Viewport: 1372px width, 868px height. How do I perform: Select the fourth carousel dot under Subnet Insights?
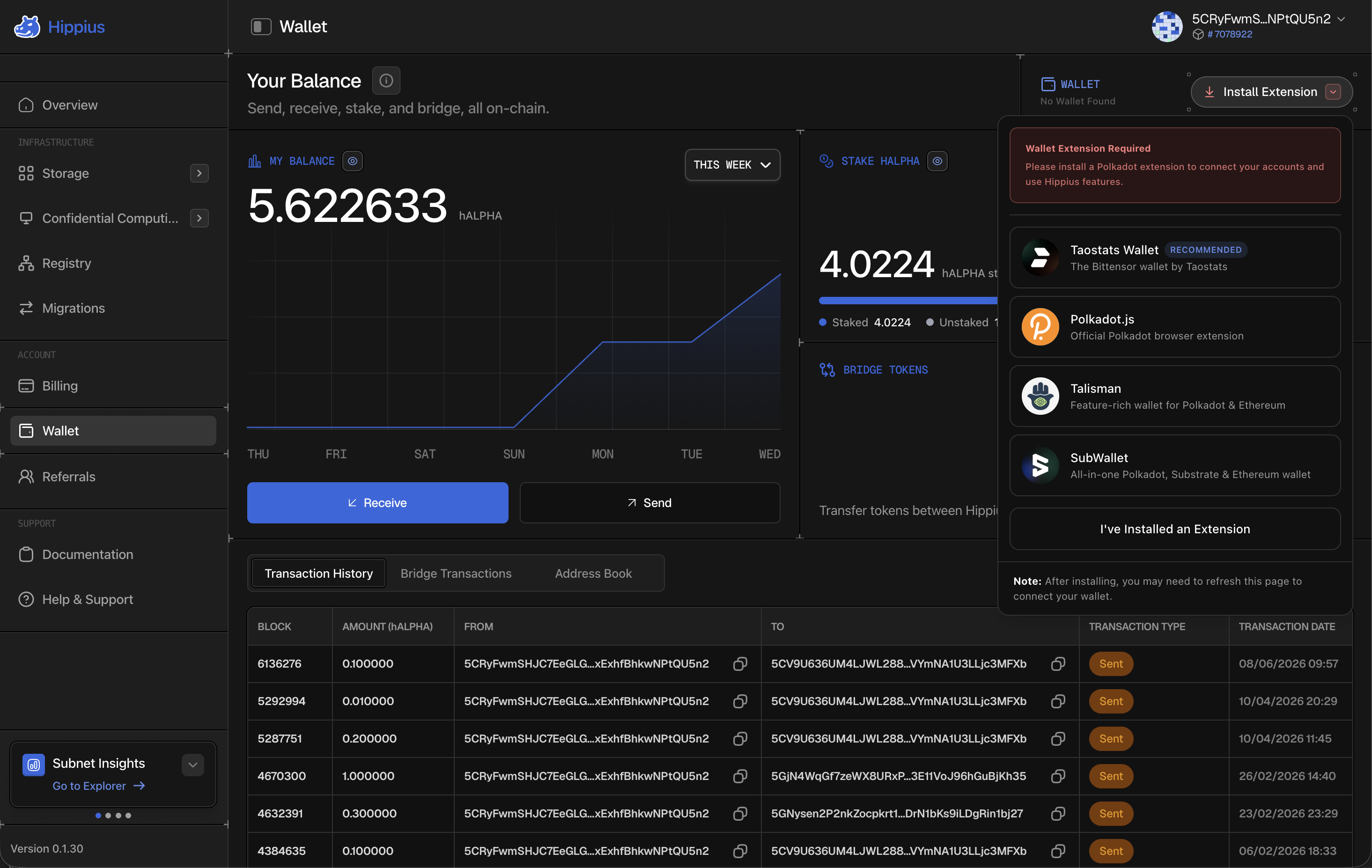pyautogui.click(x=128, y=816)
